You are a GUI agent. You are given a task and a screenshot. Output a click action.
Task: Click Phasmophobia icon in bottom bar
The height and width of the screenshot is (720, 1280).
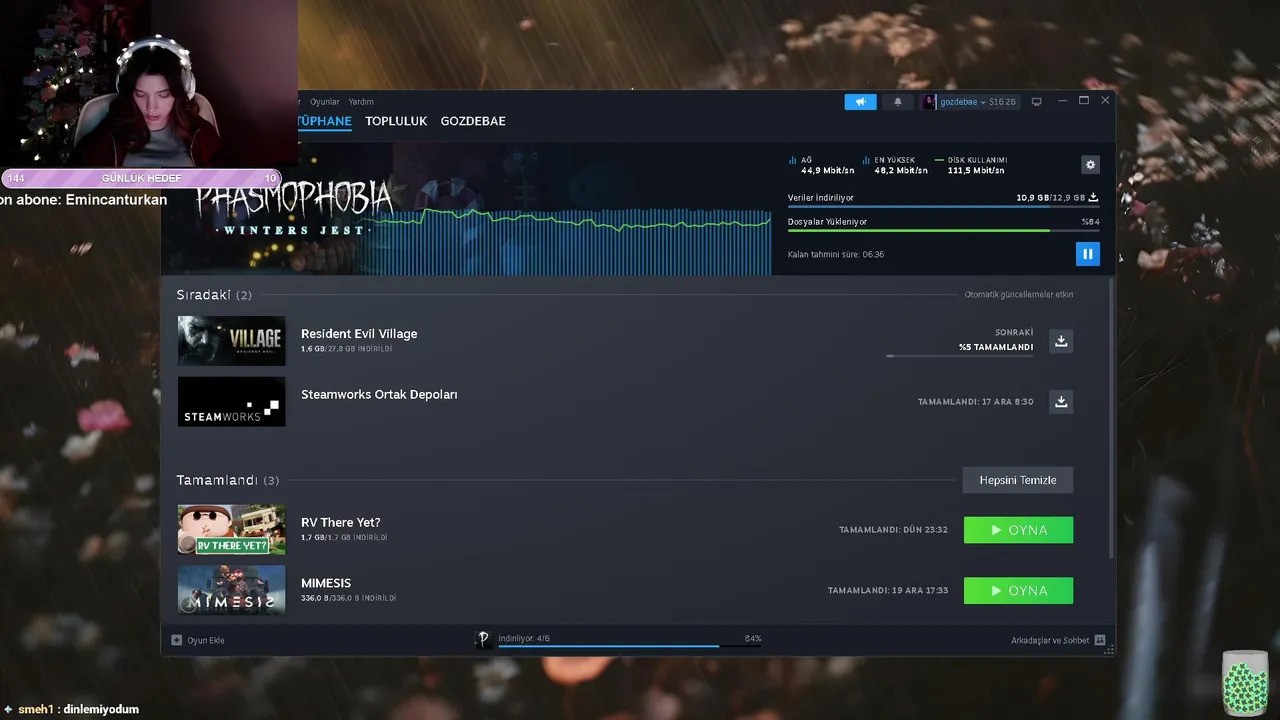(483, 639)
